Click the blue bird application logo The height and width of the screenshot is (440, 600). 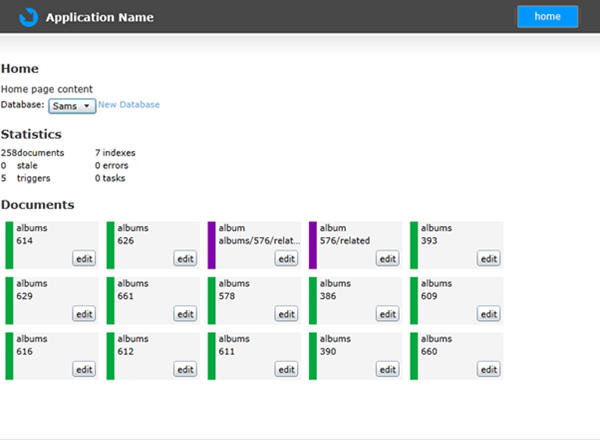(29, 17)
